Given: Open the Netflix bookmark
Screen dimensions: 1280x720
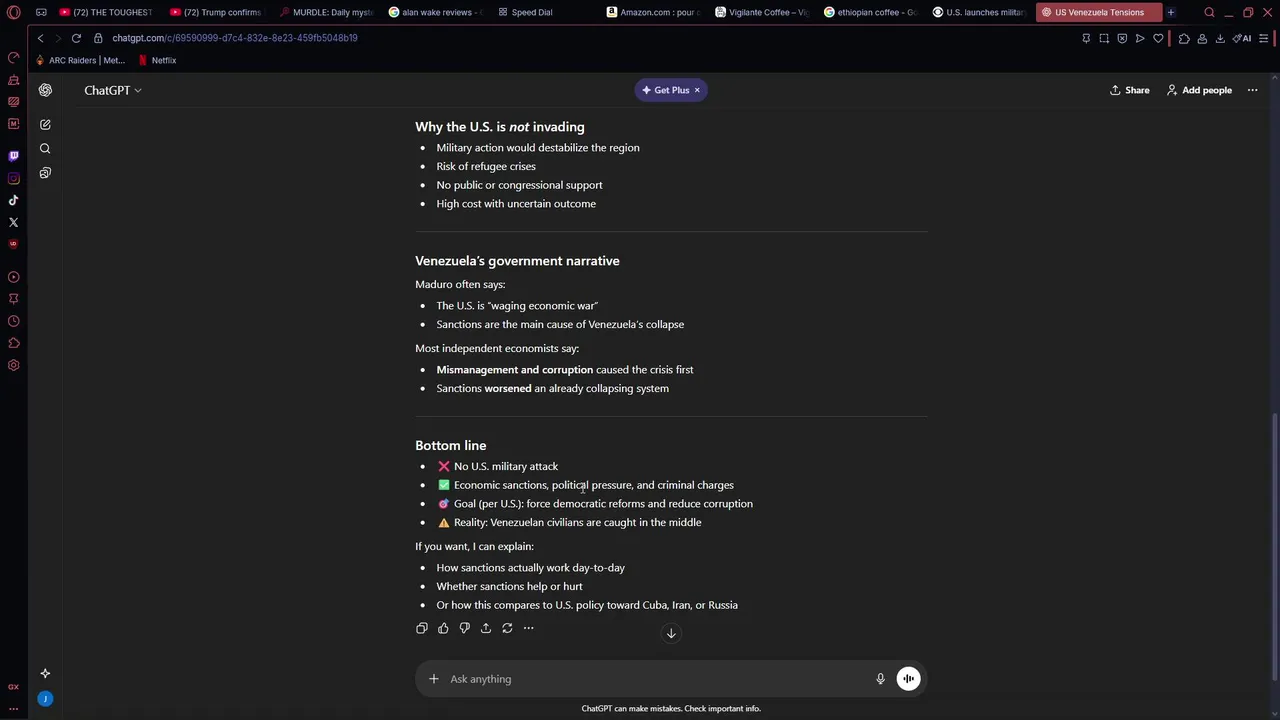Looking at the screenshot, I should click(162, 60).
